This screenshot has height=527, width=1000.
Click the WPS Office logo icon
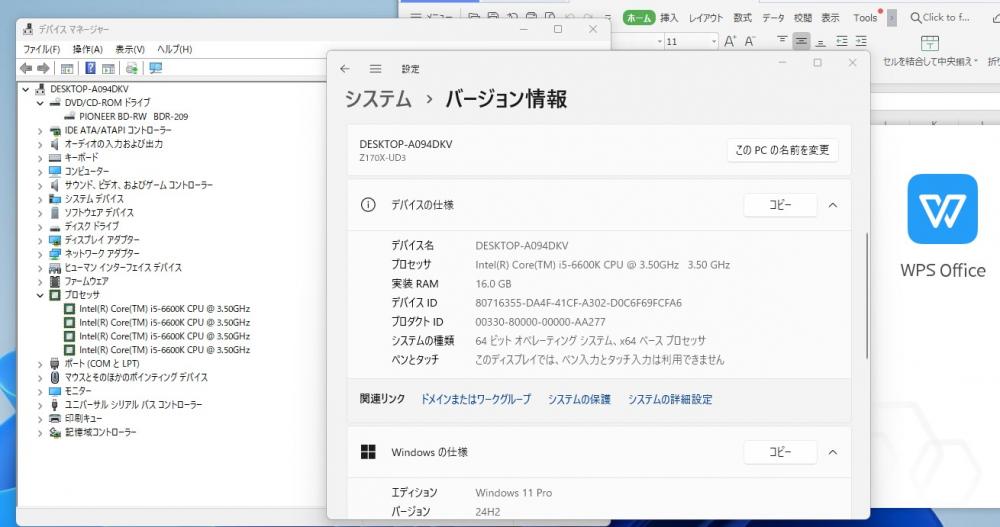pos(942,209)
